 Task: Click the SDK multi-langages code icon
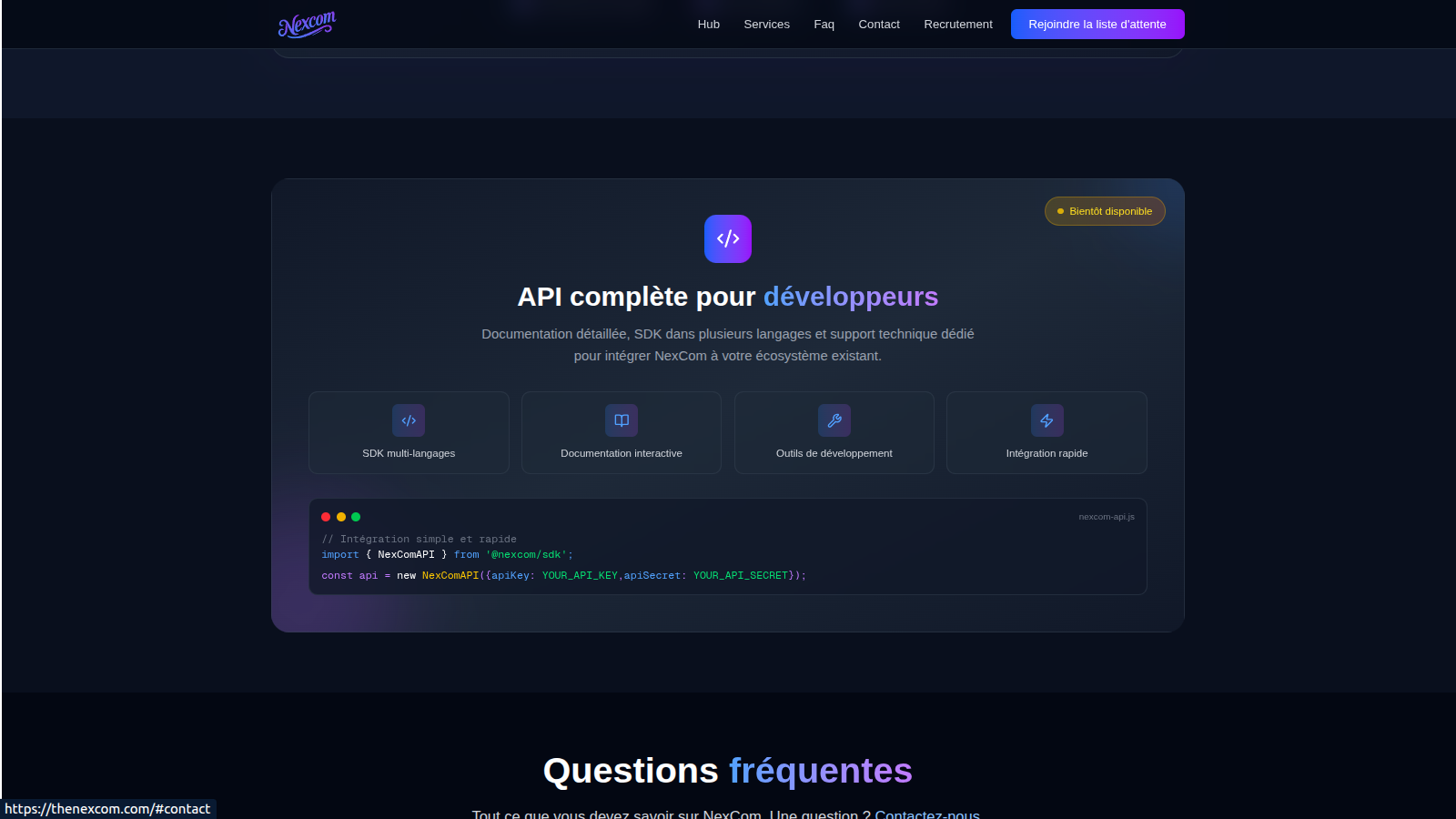coord(409,420)
